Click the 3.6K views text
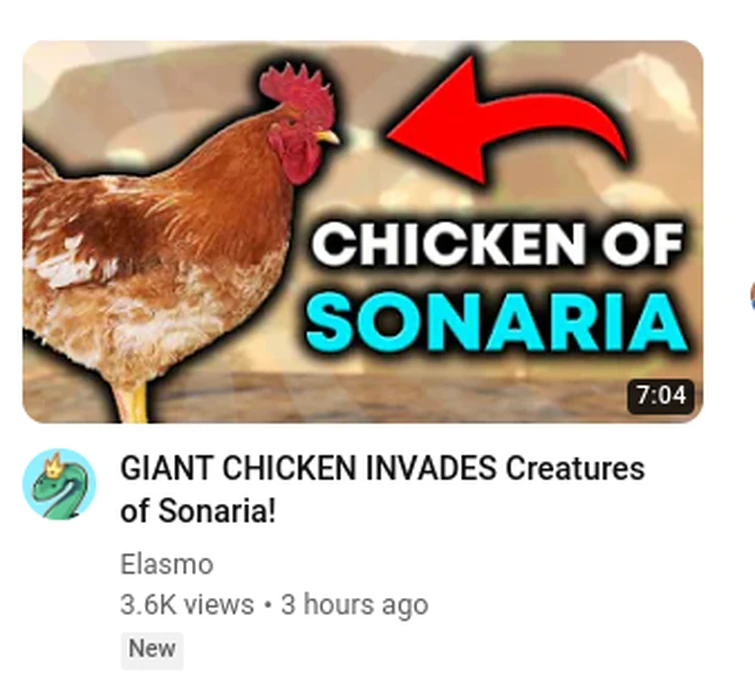Image resolution: width=755 pixels, height=686 pixels. coord(187,605)
